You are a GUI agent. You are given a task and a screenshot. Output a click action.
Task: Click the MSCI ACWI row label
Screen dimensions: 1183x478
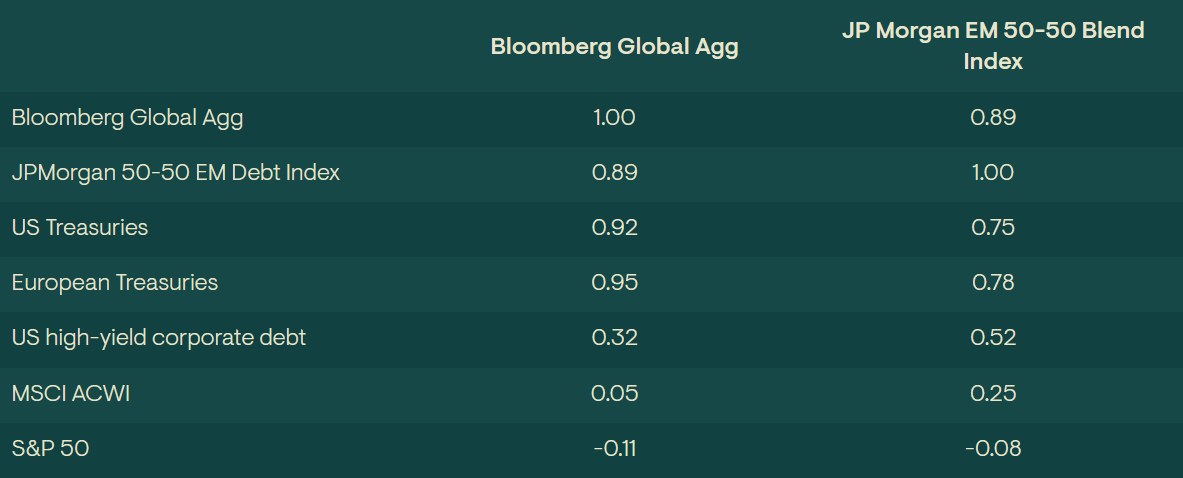[71, 393]
